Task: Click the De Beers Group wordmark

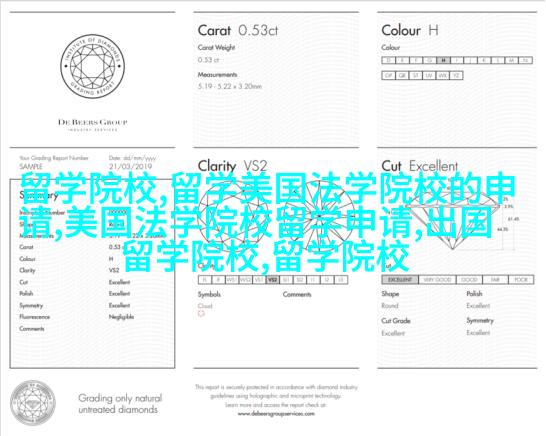Action: (92, 123)
